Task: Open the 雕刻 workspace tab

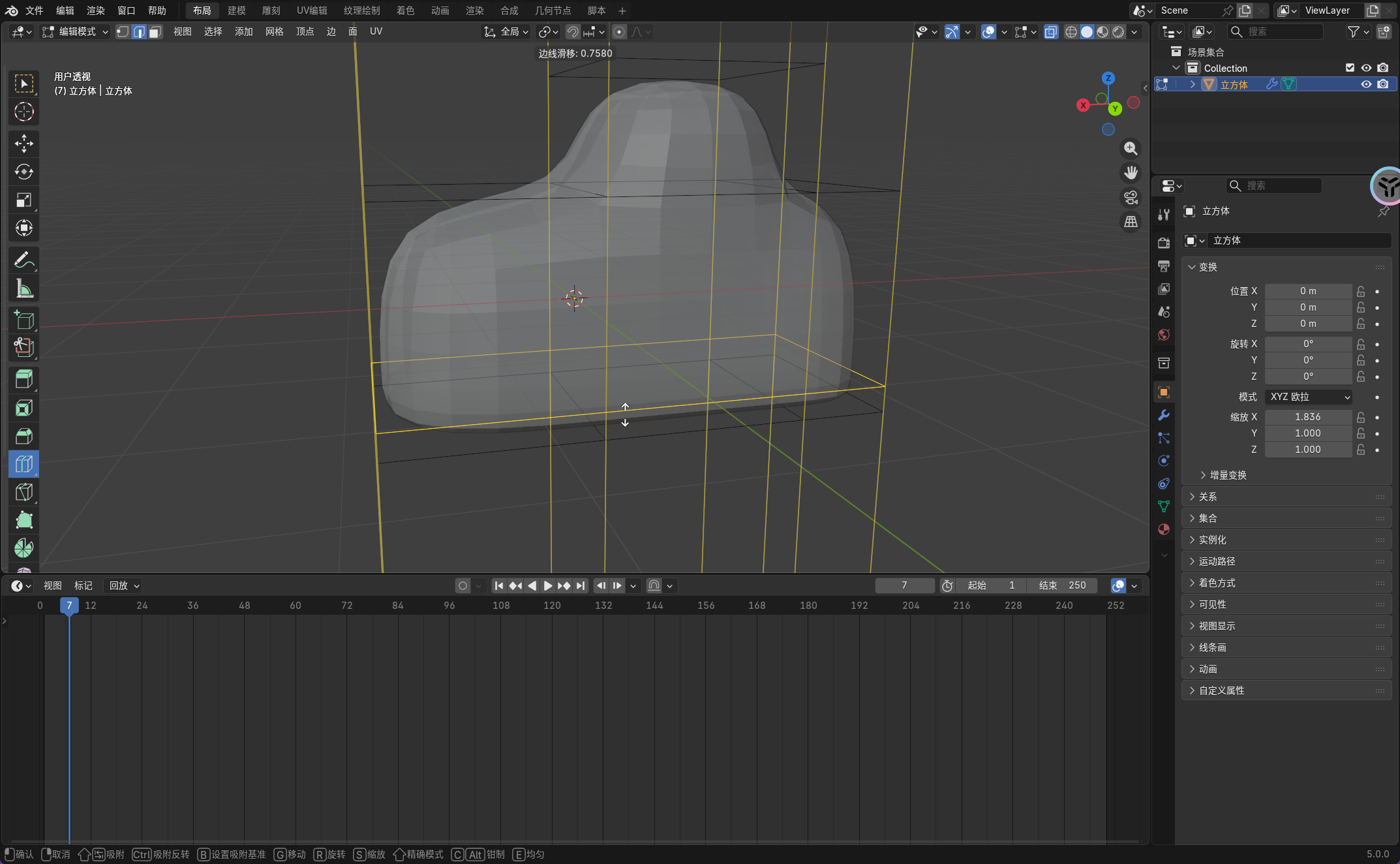Action: pos(271,10)
